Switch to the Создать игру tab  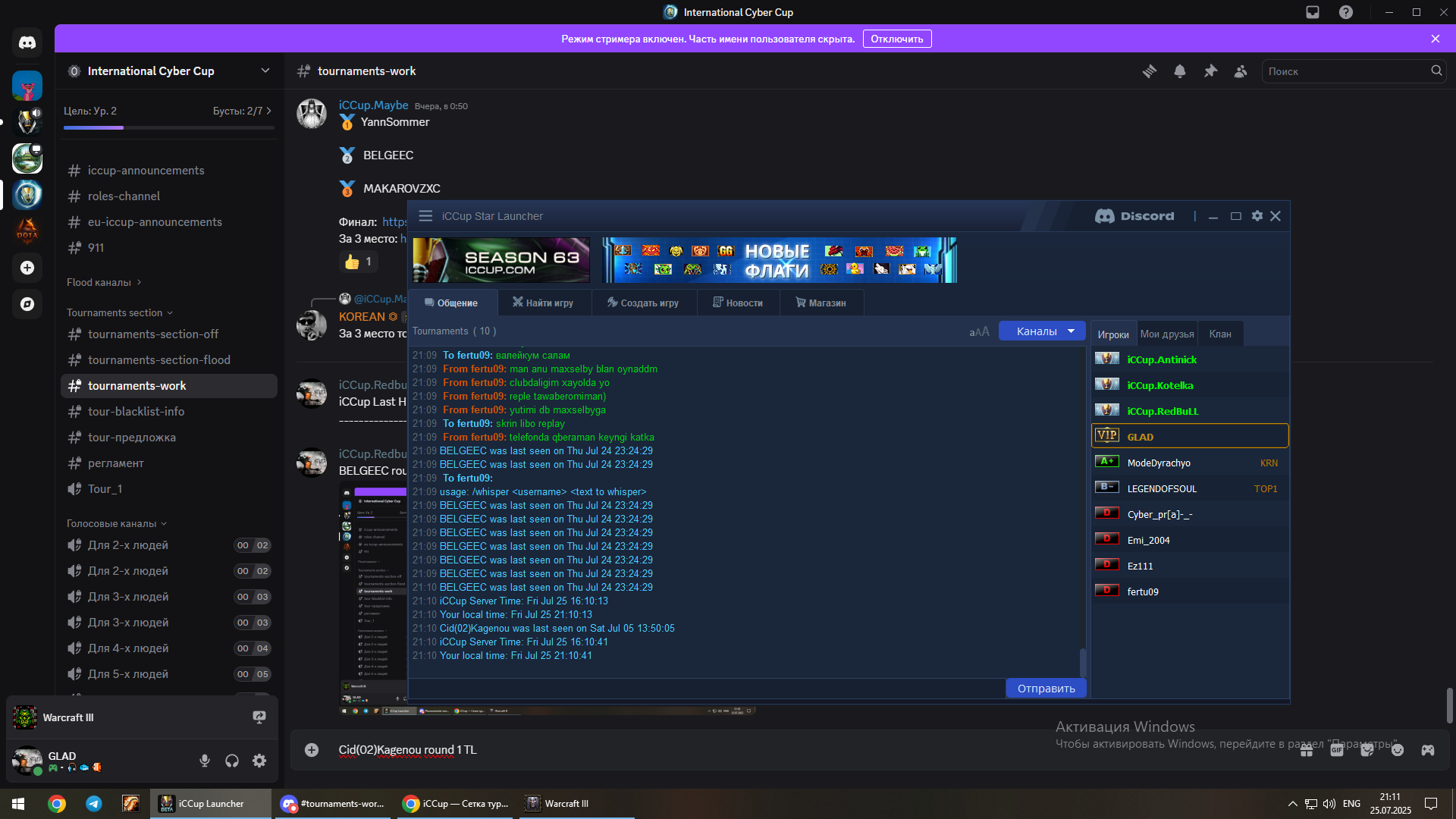tap(643, 303)
